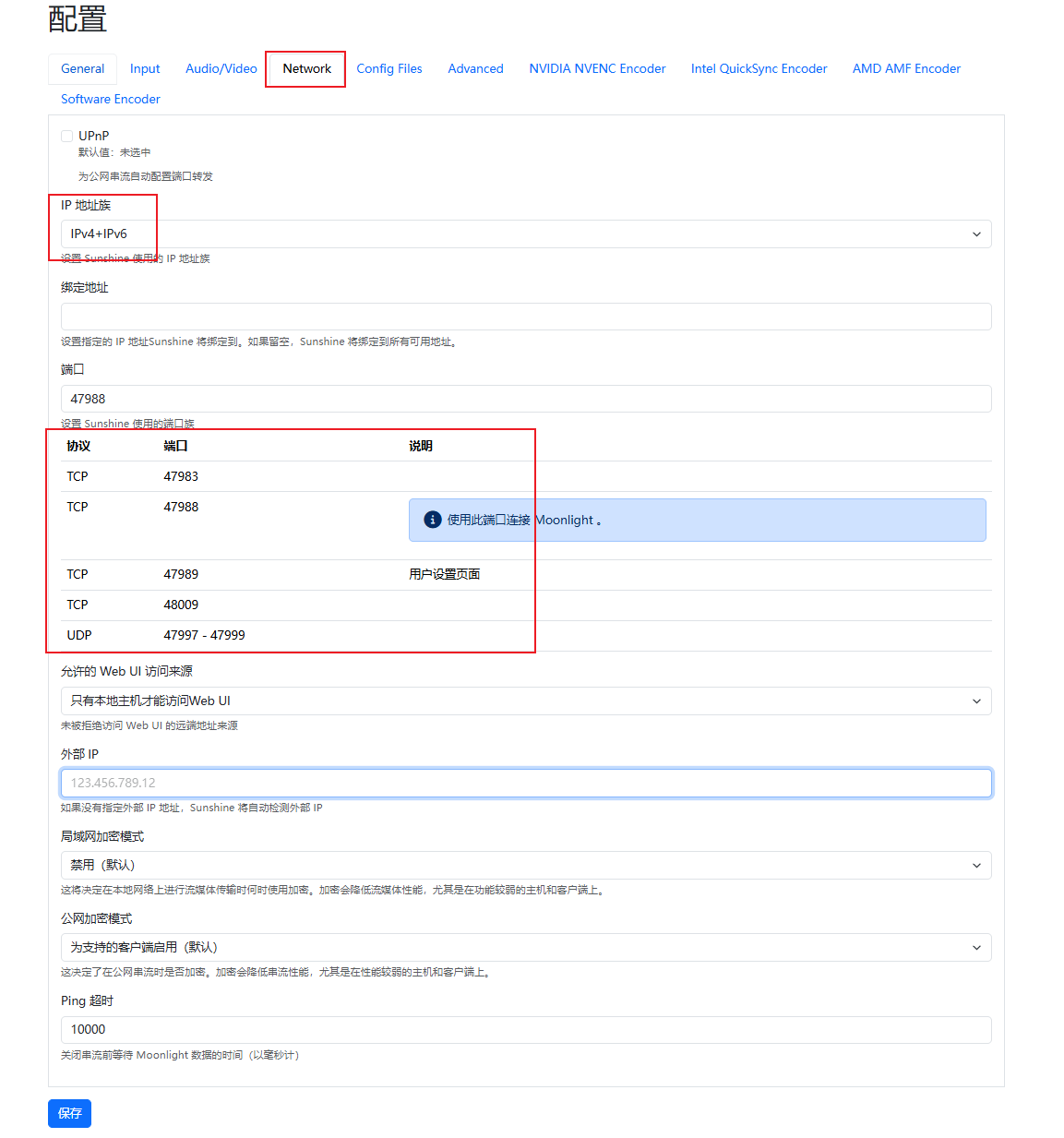
Task: Click the info icon beside Moonlight note
Action: [x=432, y=520]
